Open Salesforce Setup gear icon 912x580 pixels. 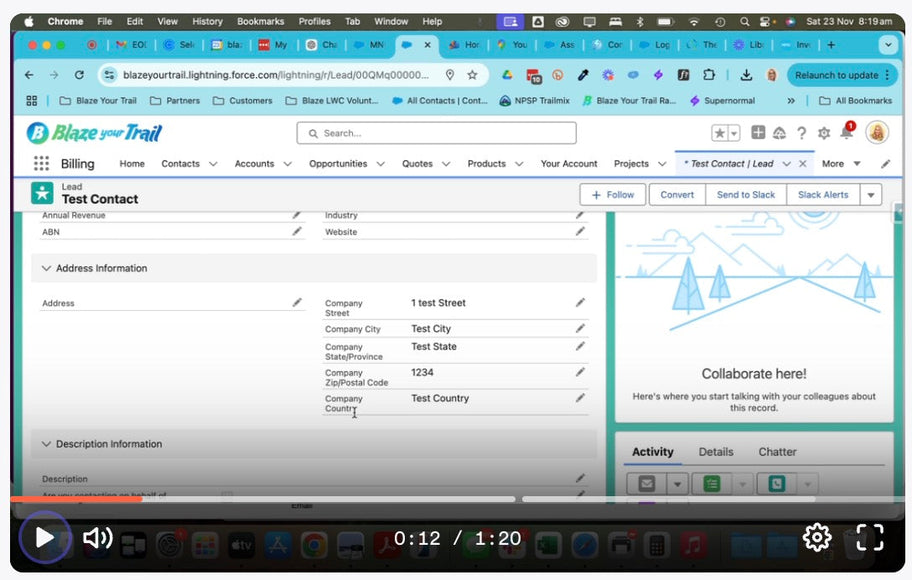tap(823, 133)
